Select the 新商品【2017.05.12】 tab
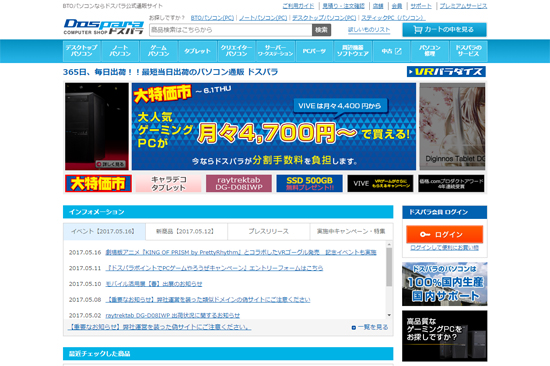This screenshot has height=366, width=550. 186,232
